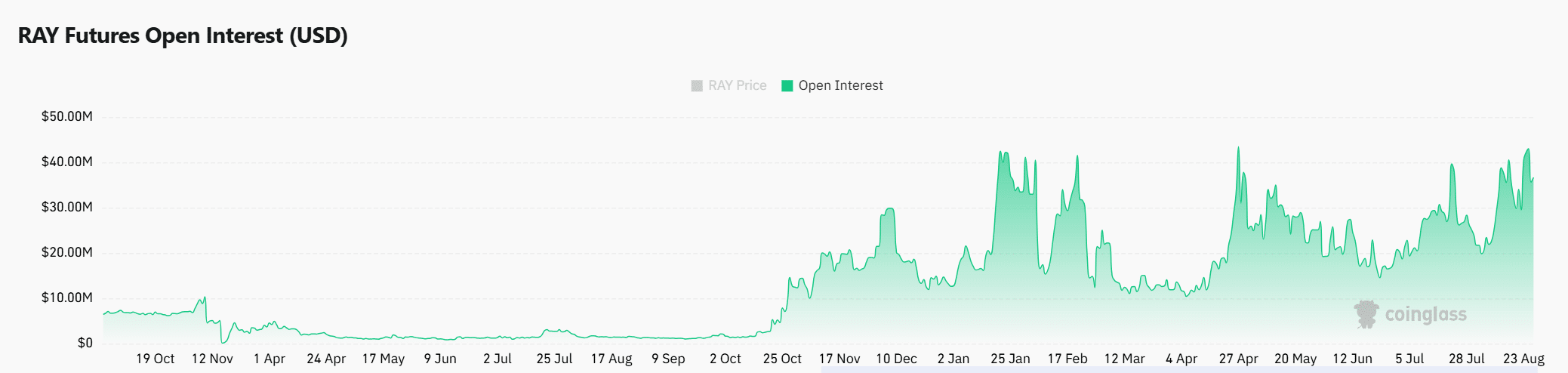
Task: Click the coinglass watermark logo icon
Action: 1366,314
